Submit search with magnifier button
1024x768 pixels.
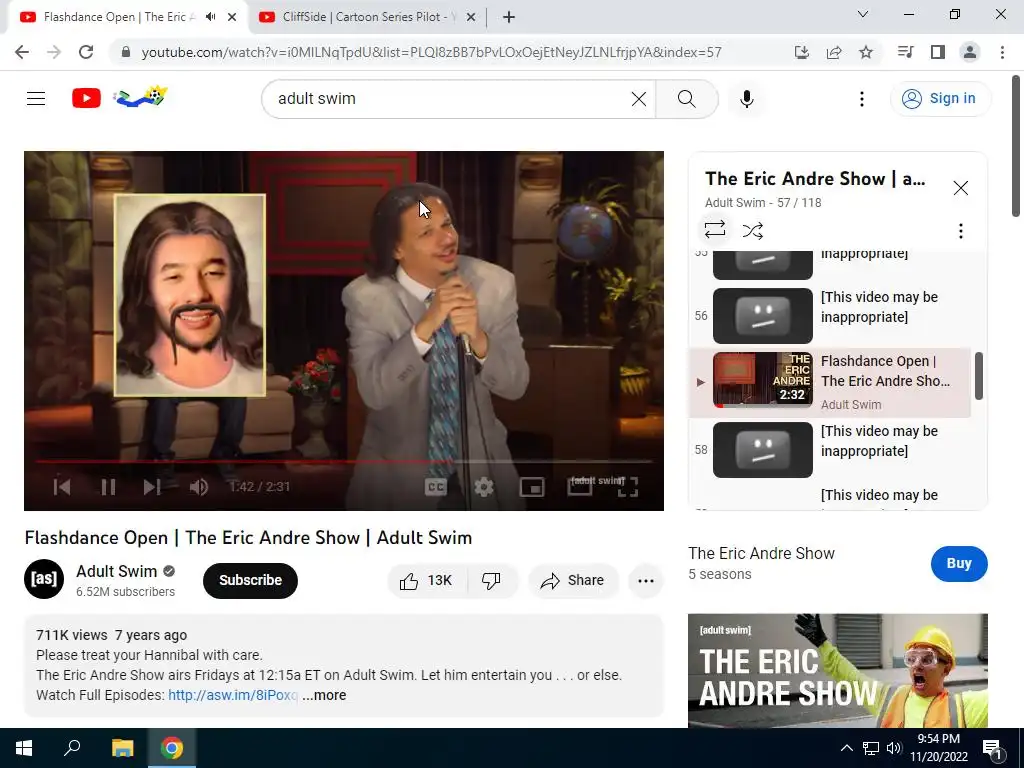click(686, 99)
